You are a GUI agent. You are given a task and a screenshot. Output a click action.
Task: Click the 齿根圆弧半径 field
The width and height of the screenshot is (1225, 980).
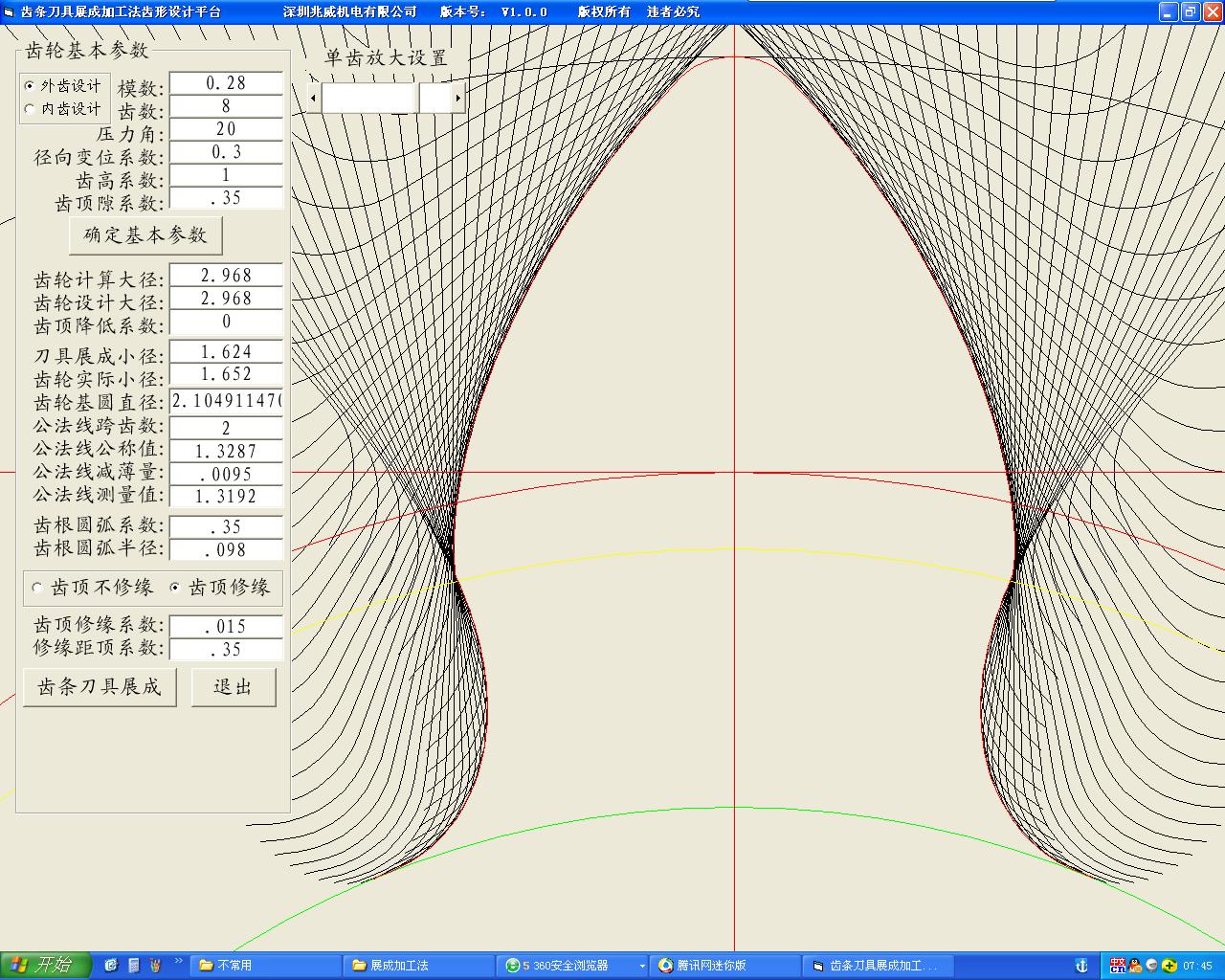point(226,550)
